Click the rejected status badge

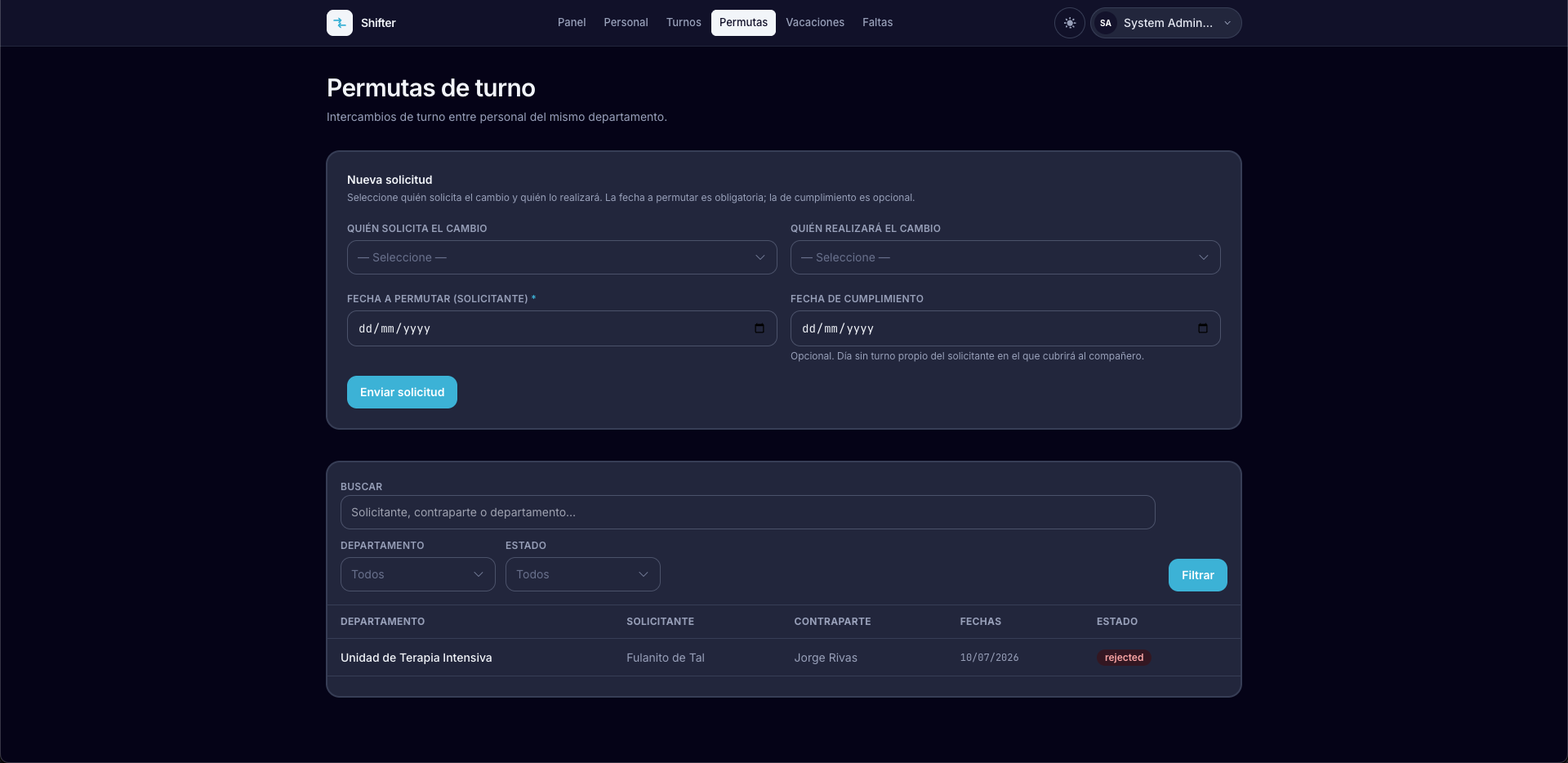1124,658
